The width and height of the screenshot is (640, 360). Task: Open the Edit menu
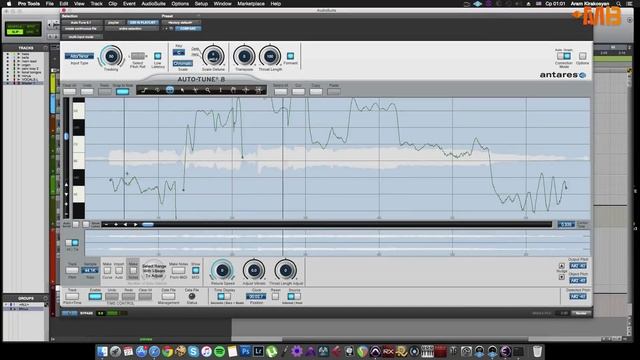pos(64,4)
